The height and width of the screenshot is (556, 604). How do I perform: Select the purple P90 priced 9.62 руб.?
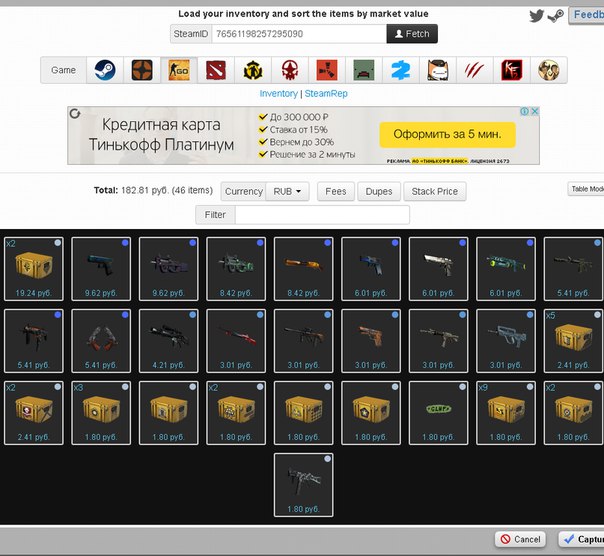pyautogui.click(x=169, y=269)
